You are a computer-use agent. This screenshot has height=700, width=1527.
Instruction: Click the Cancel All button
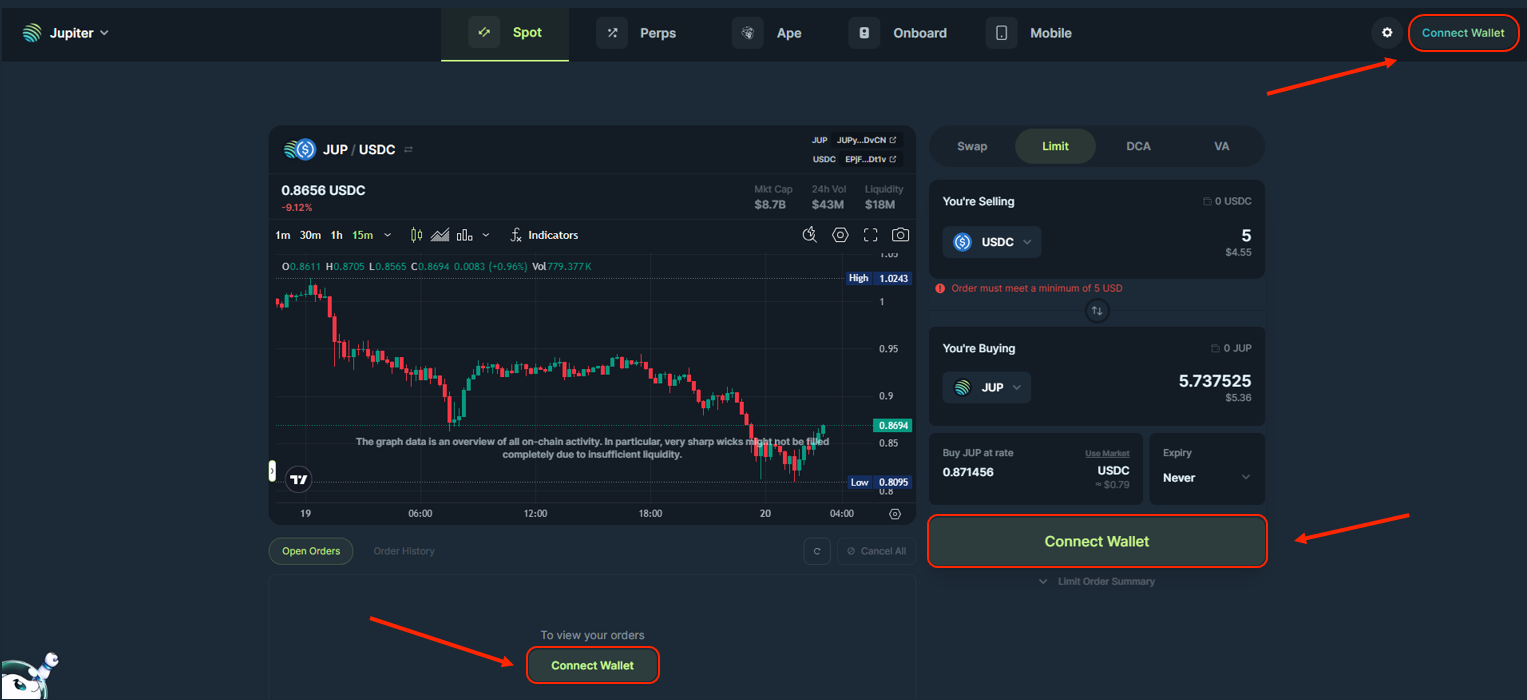click(876, 551)
